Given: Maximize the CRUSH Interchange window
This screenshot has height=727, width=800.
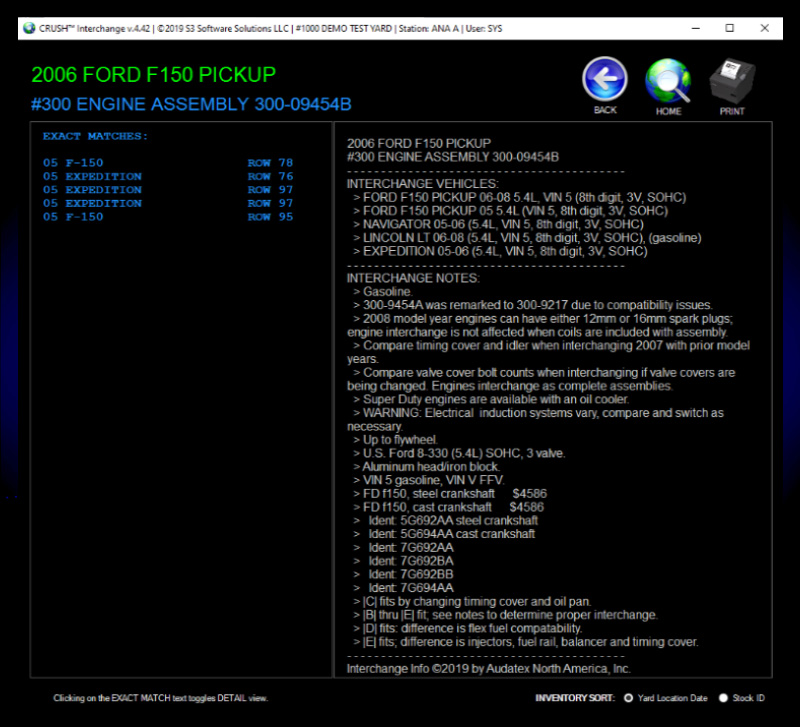Looking at the screenshot, I should [x=730, y=28].
